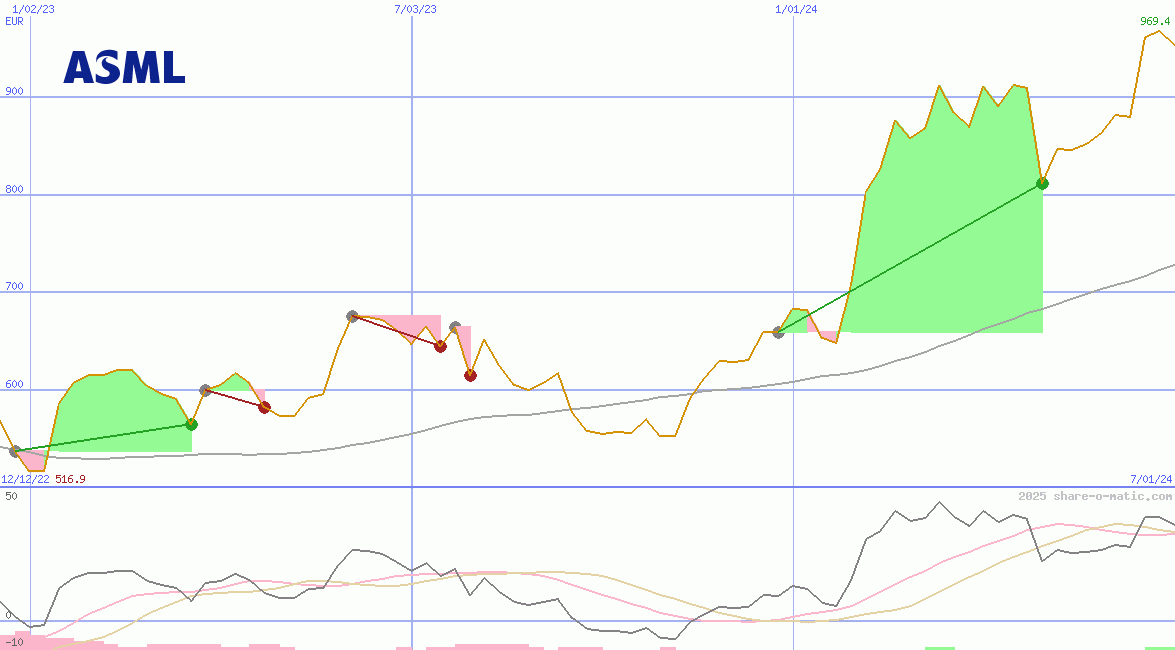Click the lowest red dot below the pink zone
1175x650 pixels.
click(471, 375)
